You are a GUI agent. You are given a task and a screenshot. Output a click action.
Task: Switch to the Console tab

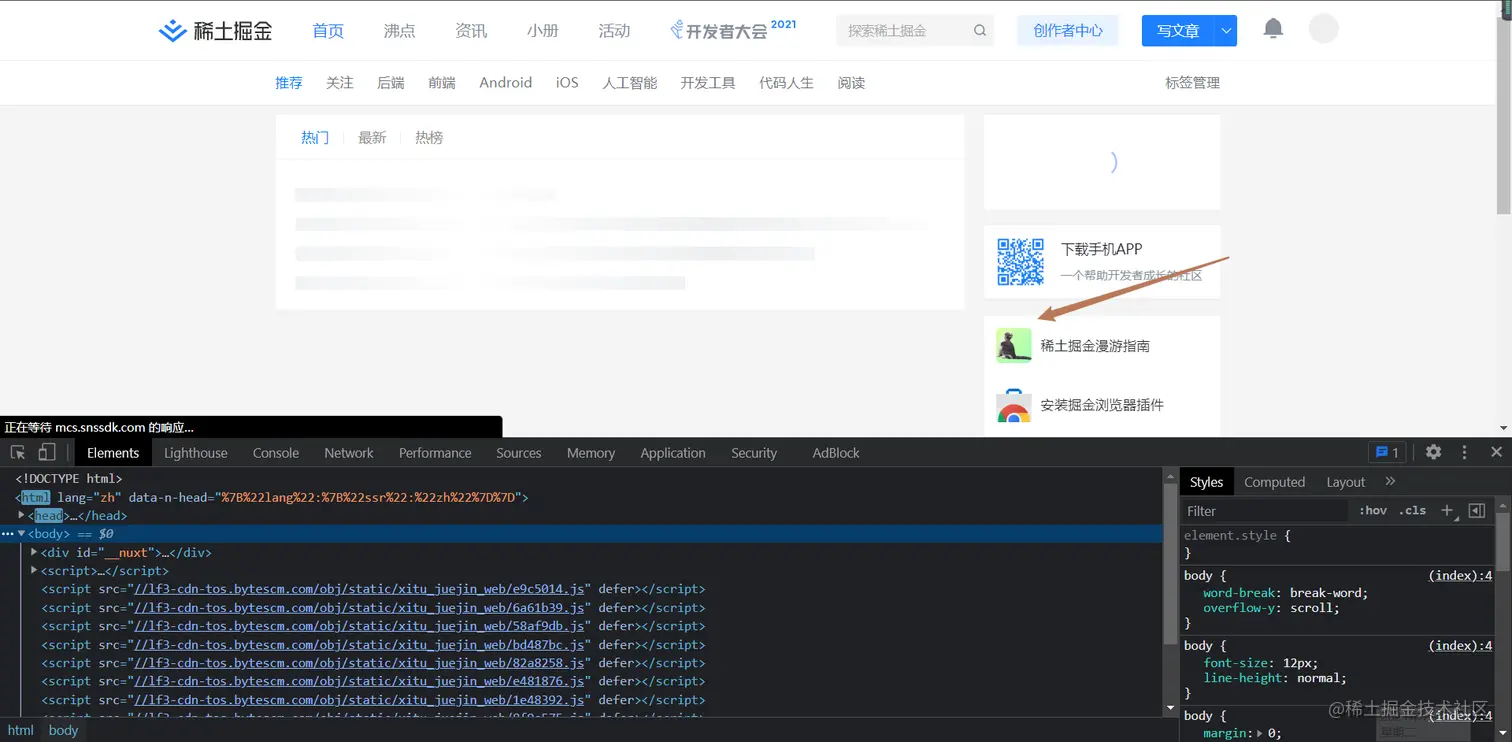pos(276,452)
